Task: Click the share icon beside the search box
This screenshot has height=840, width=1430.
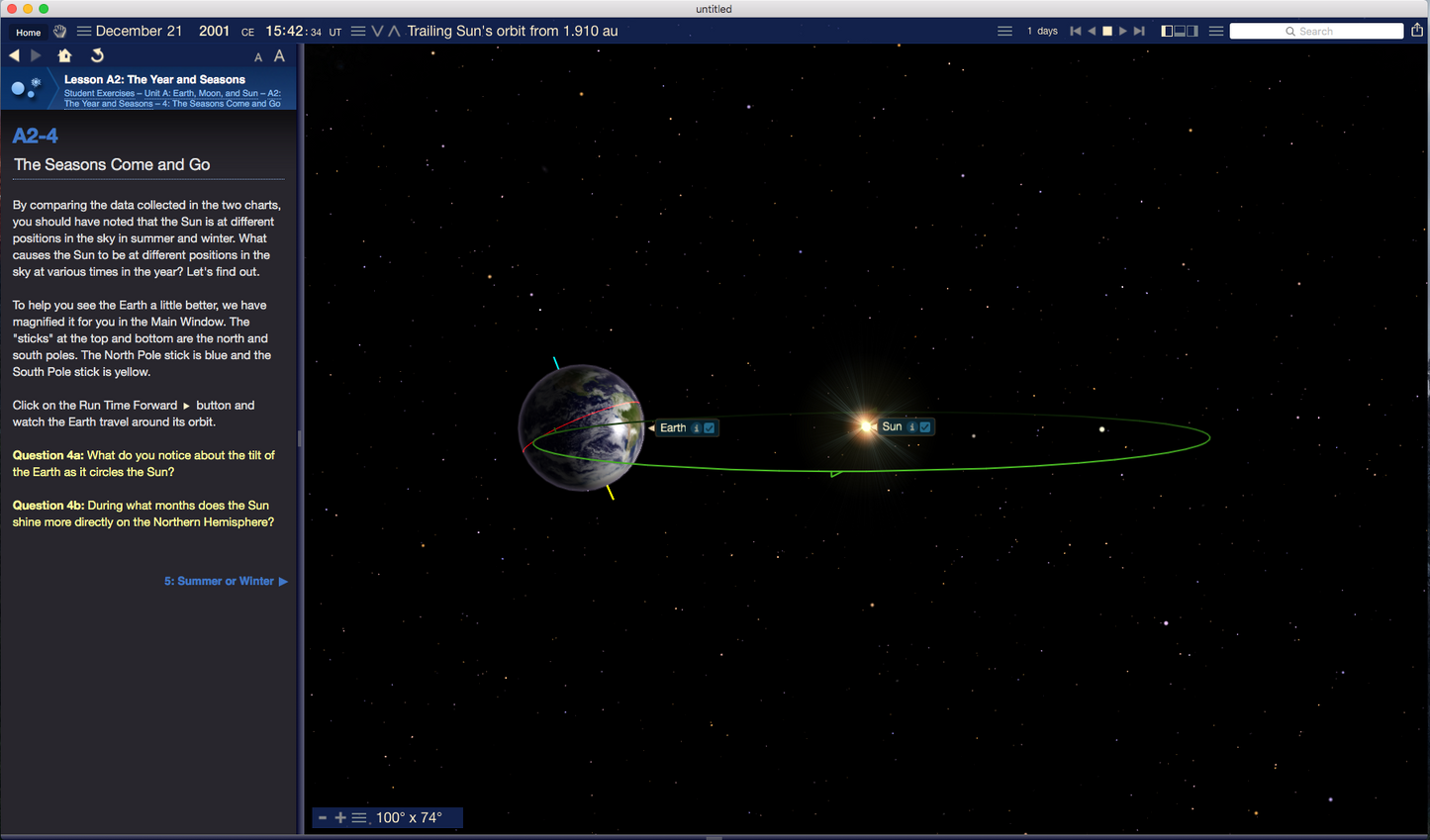Action: [x=1417, y=31]
